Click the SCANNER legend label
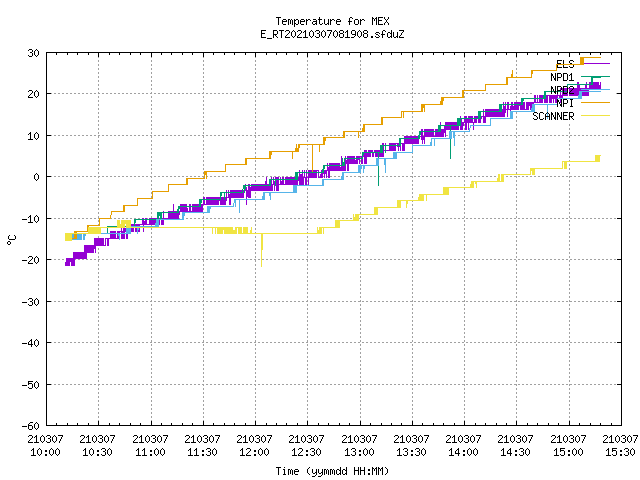The height and width of the screenshot is (480, 640). (553, 116)
